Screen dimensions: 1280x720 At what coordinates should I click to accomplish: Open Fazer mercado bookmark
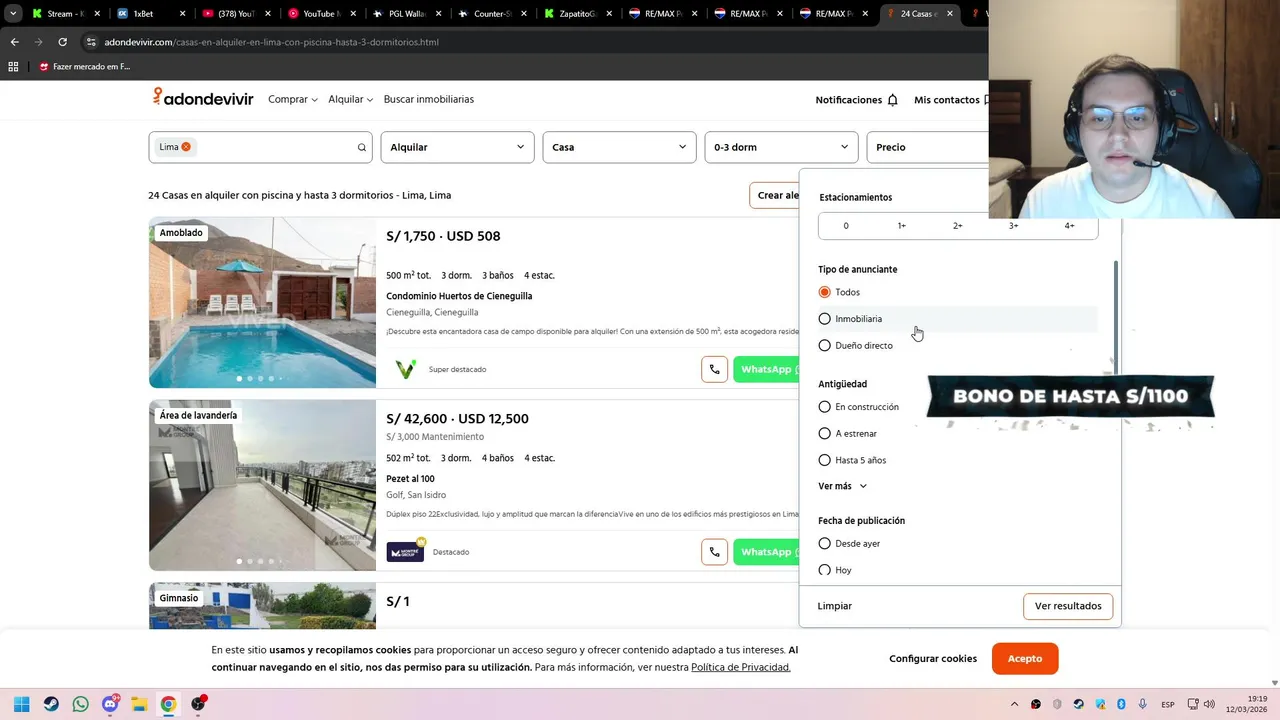[84, 67]
